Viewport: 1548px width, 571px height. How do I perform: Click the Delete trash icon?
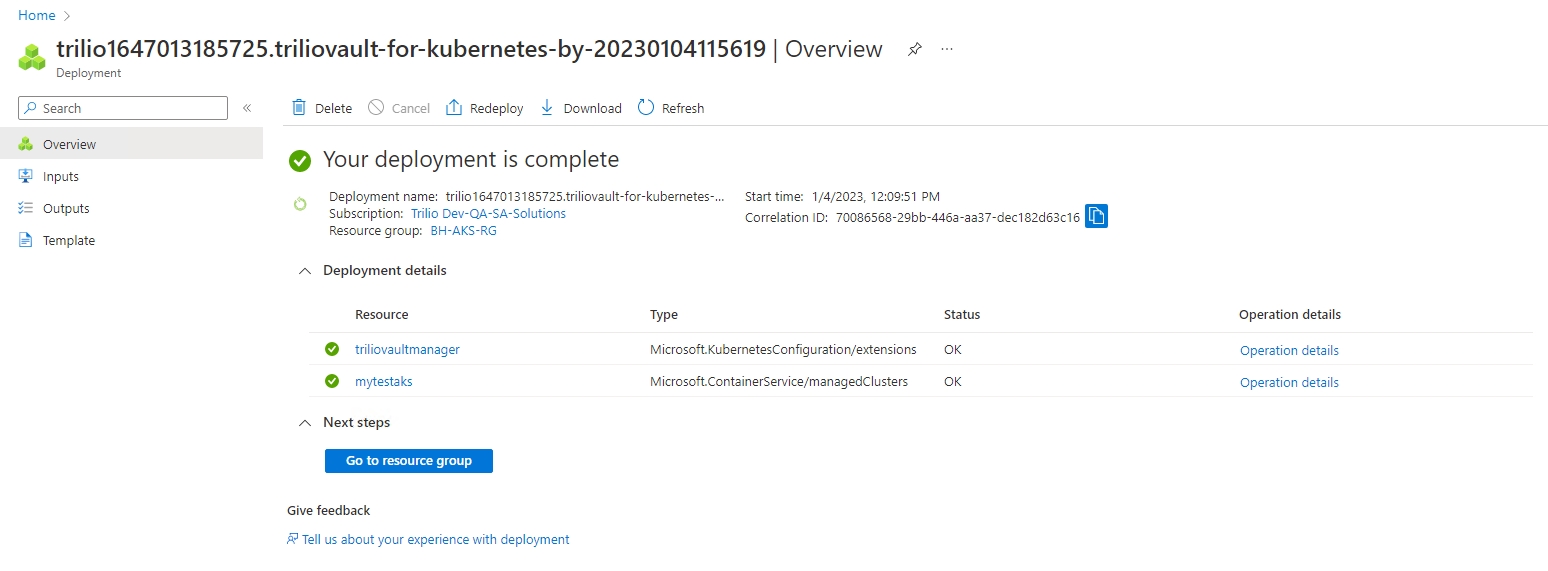click(299, 108)
